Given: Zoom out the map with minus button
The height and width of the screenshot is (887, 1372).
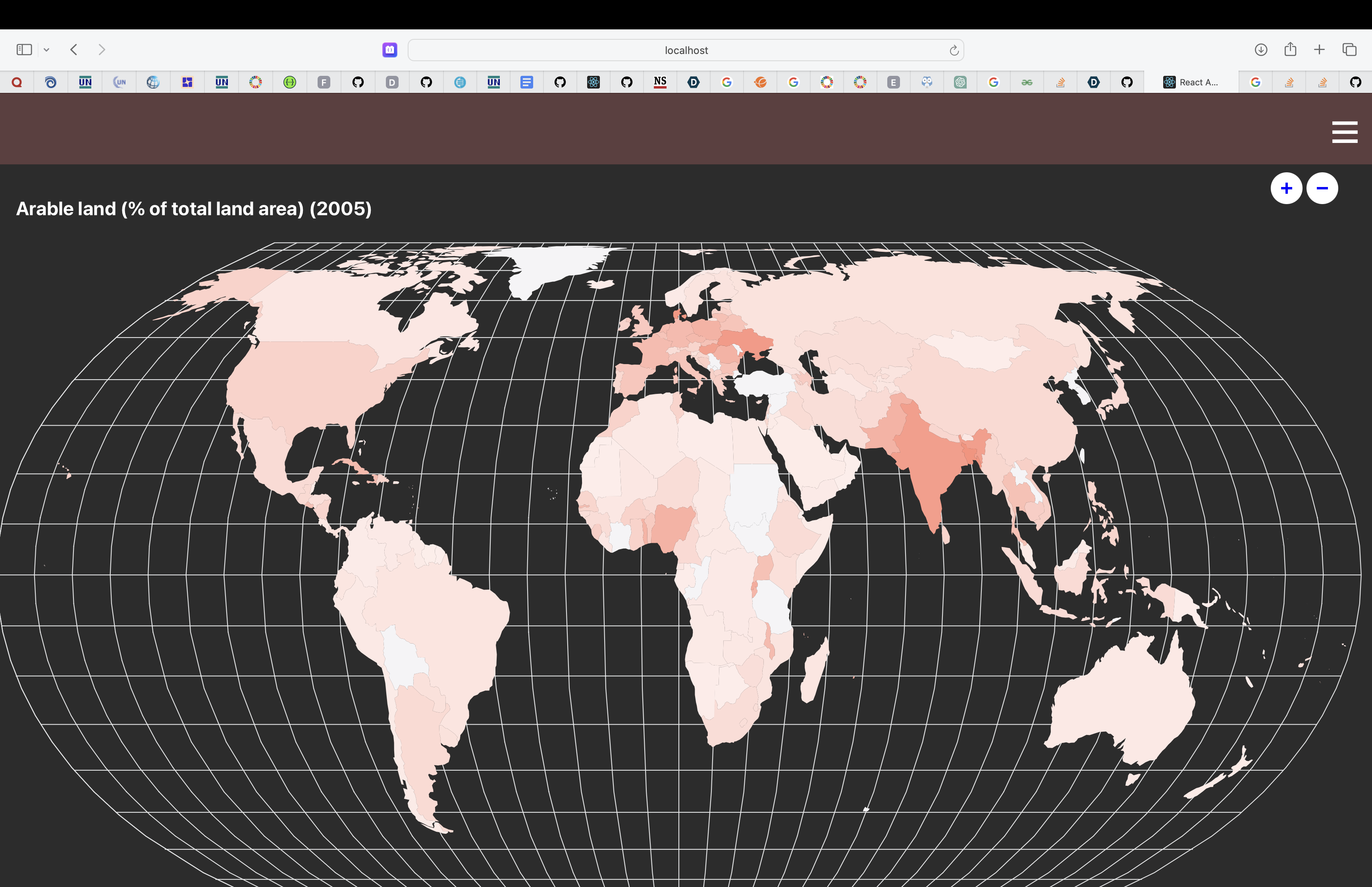Looking at the screenshot, I should (x=1322, y=188).
